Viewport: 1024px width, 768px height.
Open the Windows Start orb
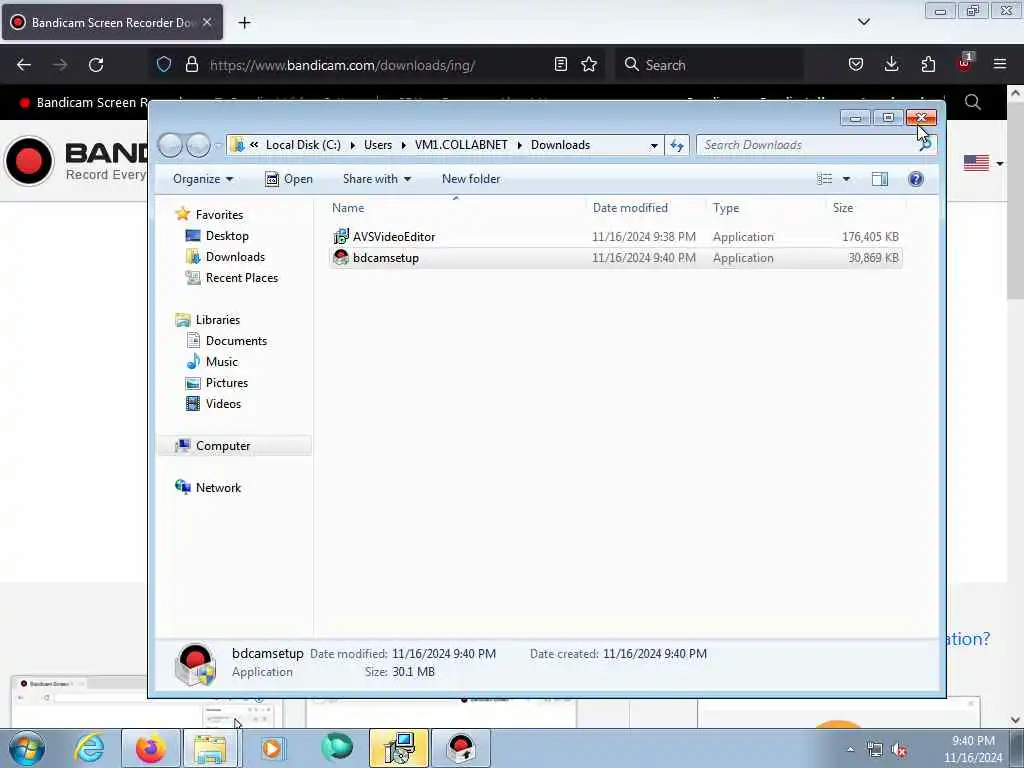[27, 748]
